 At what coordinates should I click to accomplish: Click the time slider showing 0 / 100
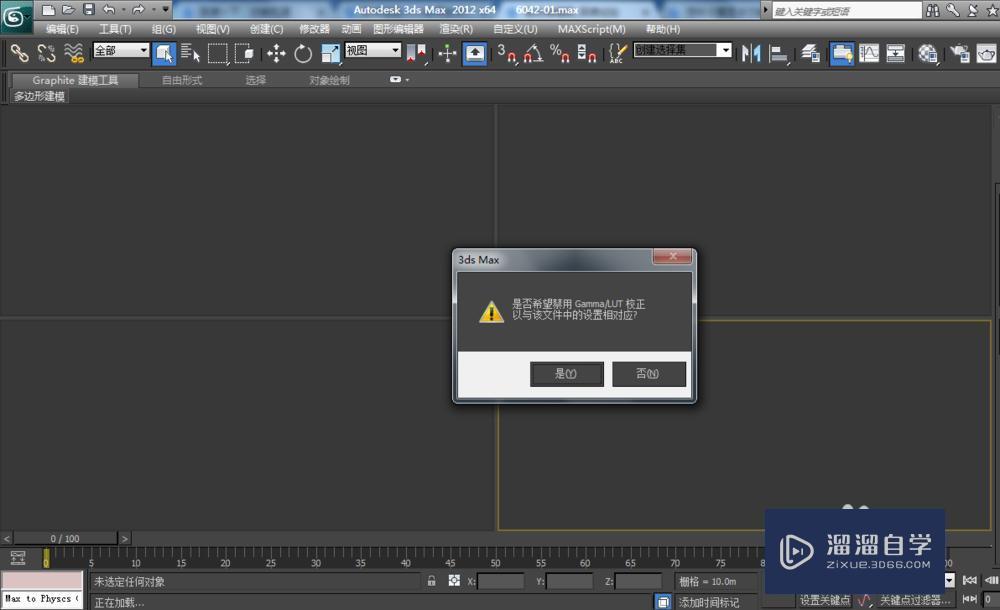(x=65, y=539)
